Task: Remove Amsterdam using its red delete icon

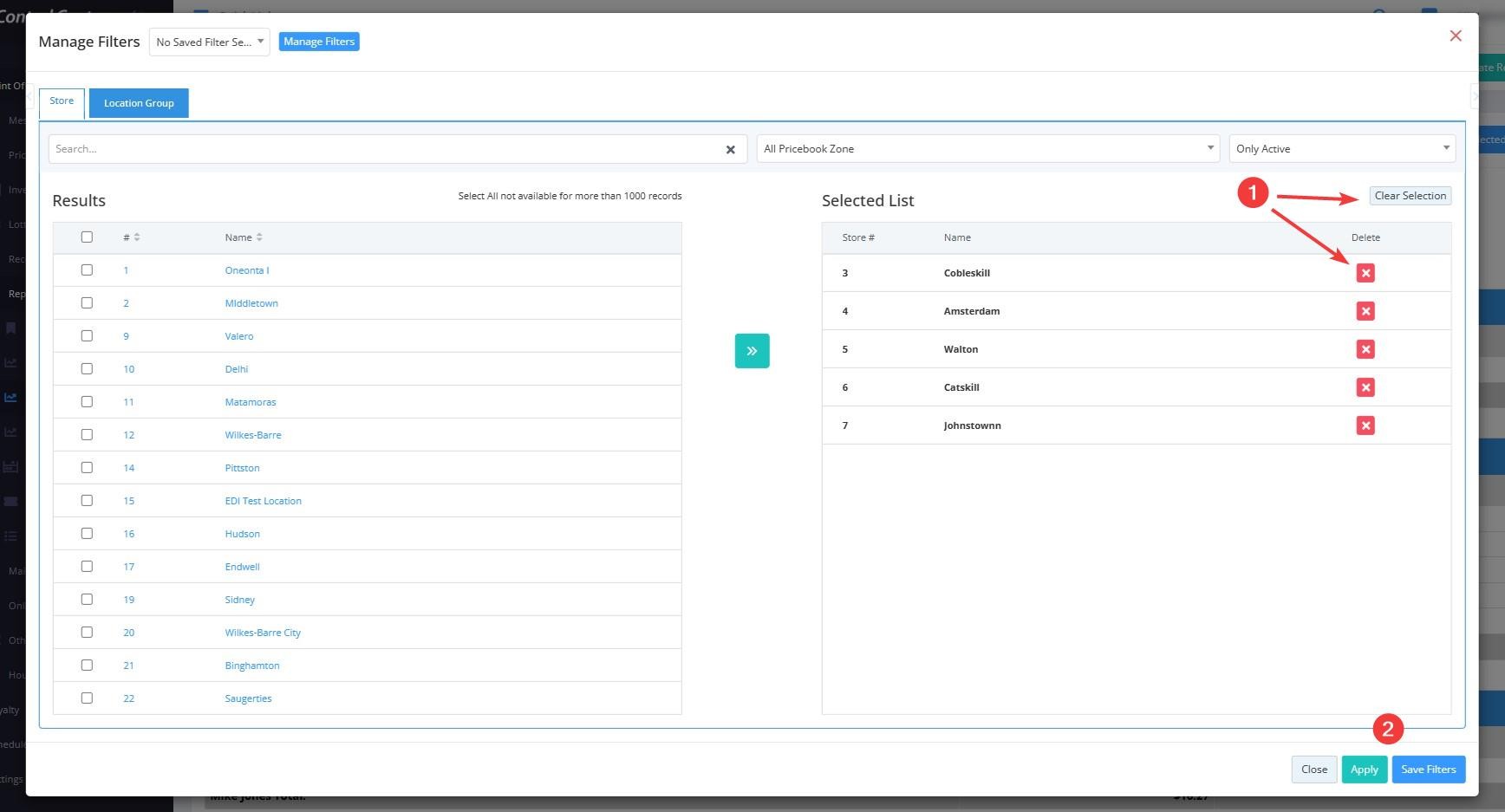Action: tap(1365, 311)
